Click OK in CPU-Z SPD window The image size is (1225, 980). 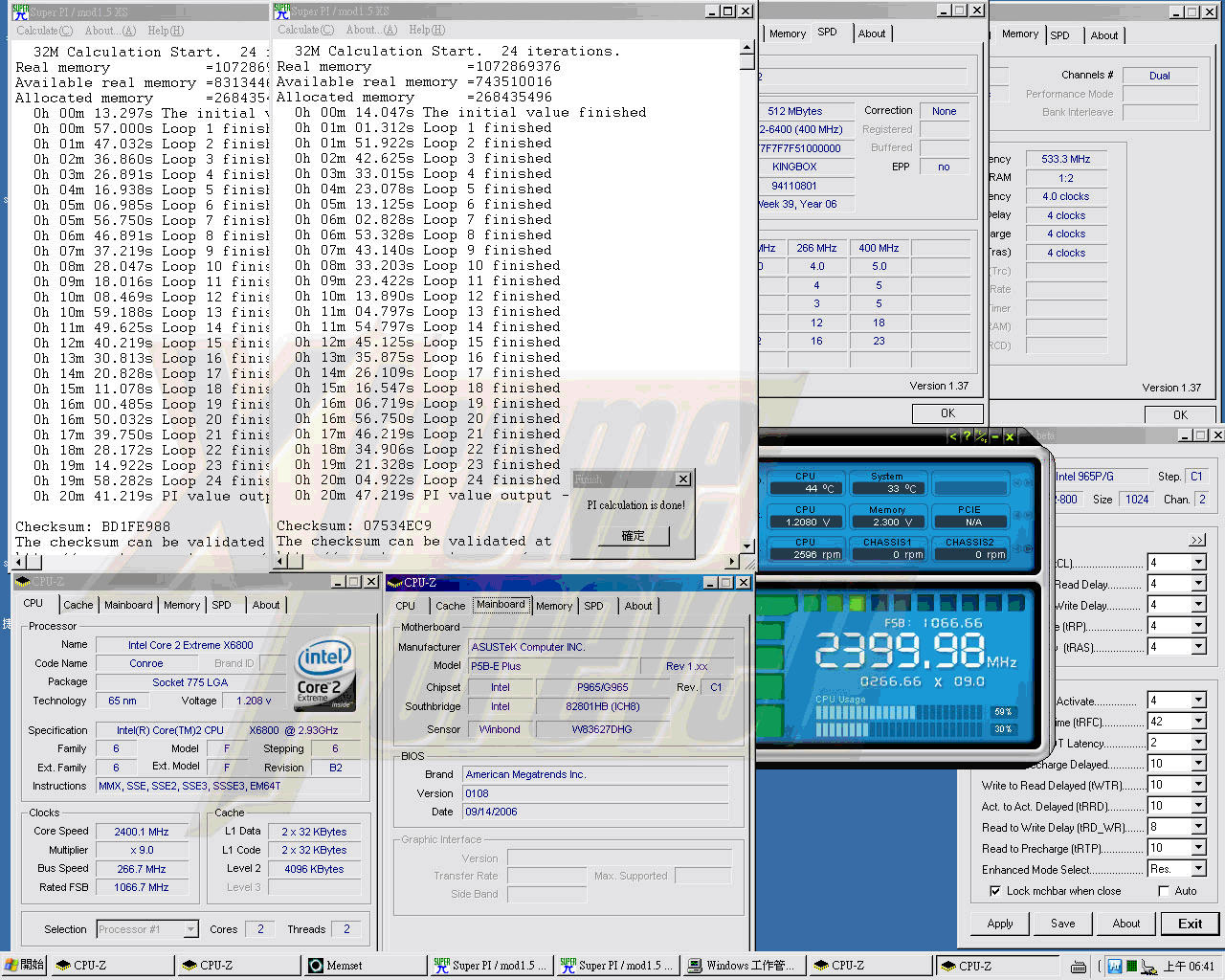pyautogui.click(x=947, y=413)
